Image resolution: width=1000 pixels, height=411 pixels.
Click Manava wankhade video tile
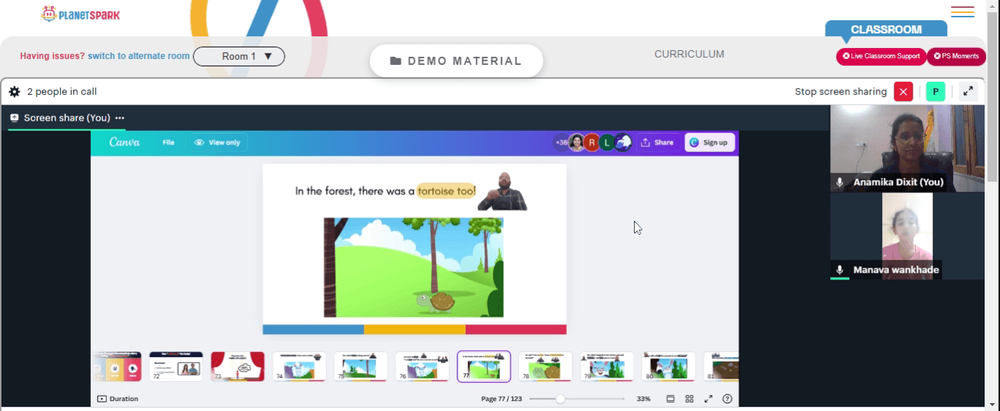pyautogui.click(x=908, y=236)
